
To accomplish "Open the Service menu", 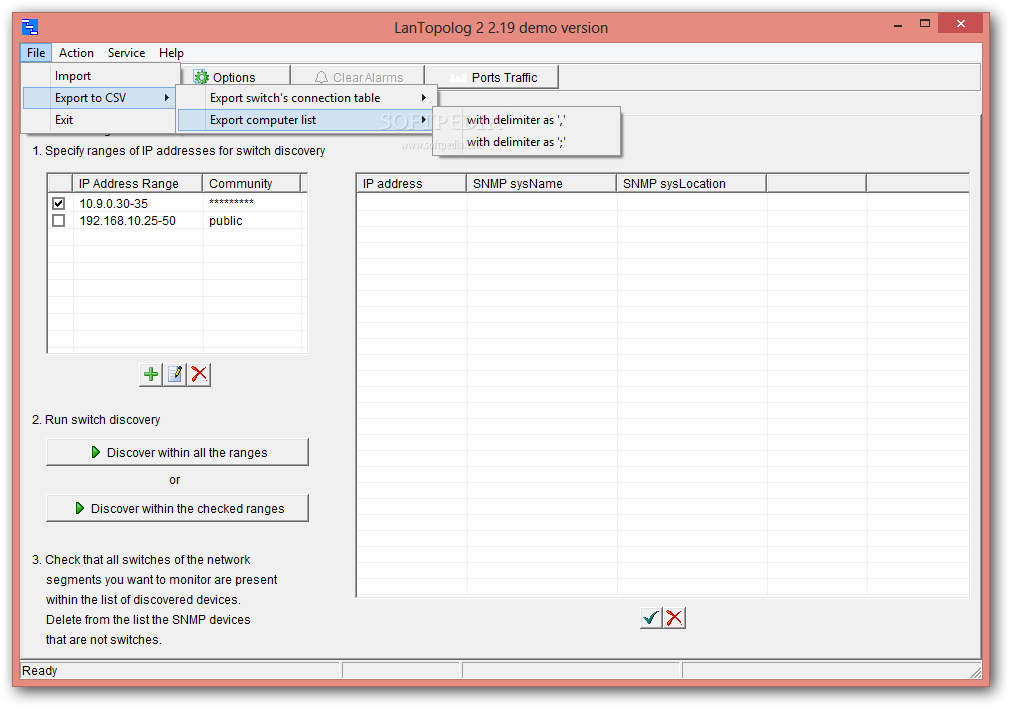I will pyautogui.click(x=126, y=53).
